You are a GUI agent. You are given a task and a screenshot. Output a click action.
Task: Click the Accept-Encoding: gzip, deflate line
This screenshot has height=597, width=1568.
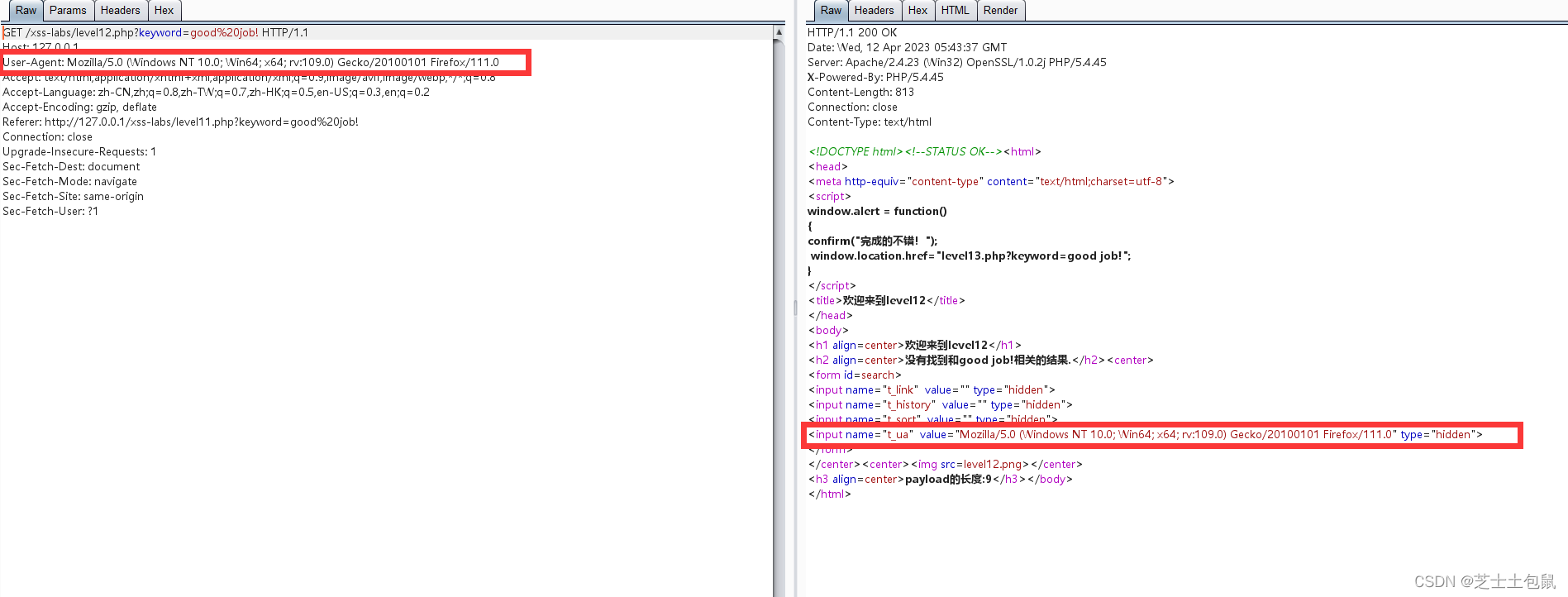tap(80, 107)
